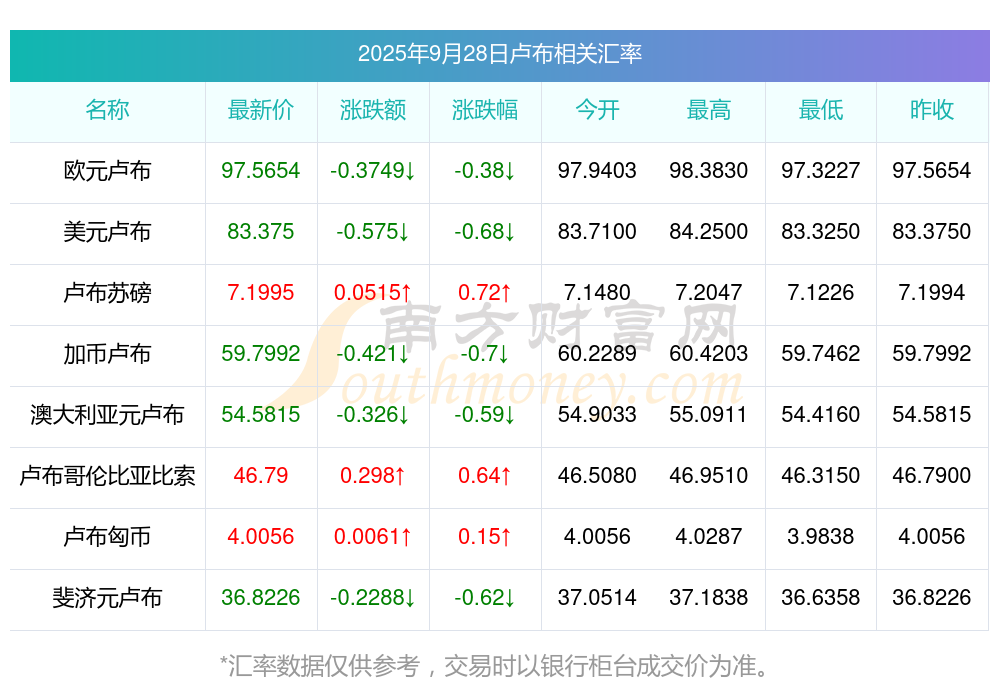Click the 澳大利亚元卢布 row name
Image resolution: width=1000 pixels, height=697 pixels.
tap(107, 415)
